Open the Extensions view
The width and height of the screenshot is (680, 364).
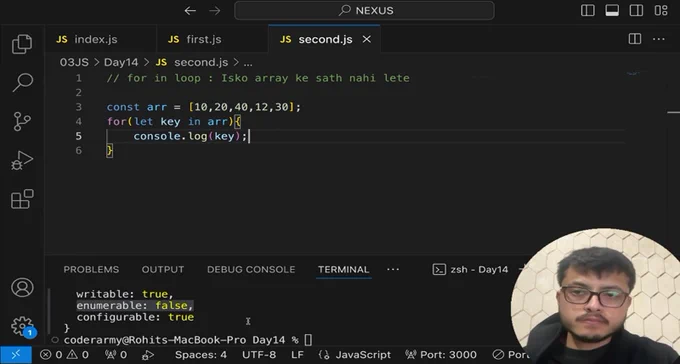[x=22, y=199]
